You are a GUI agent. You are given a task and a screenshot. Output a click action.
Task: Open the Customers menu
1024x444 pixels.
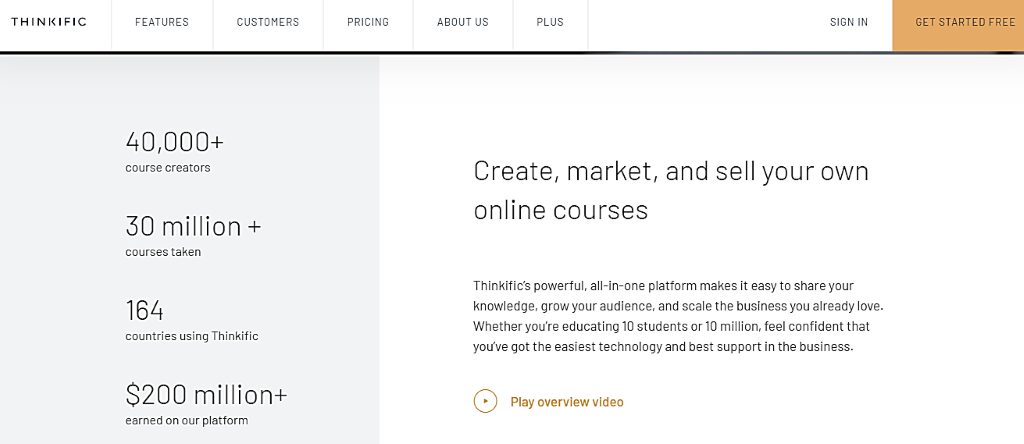[x=268, y=22]
